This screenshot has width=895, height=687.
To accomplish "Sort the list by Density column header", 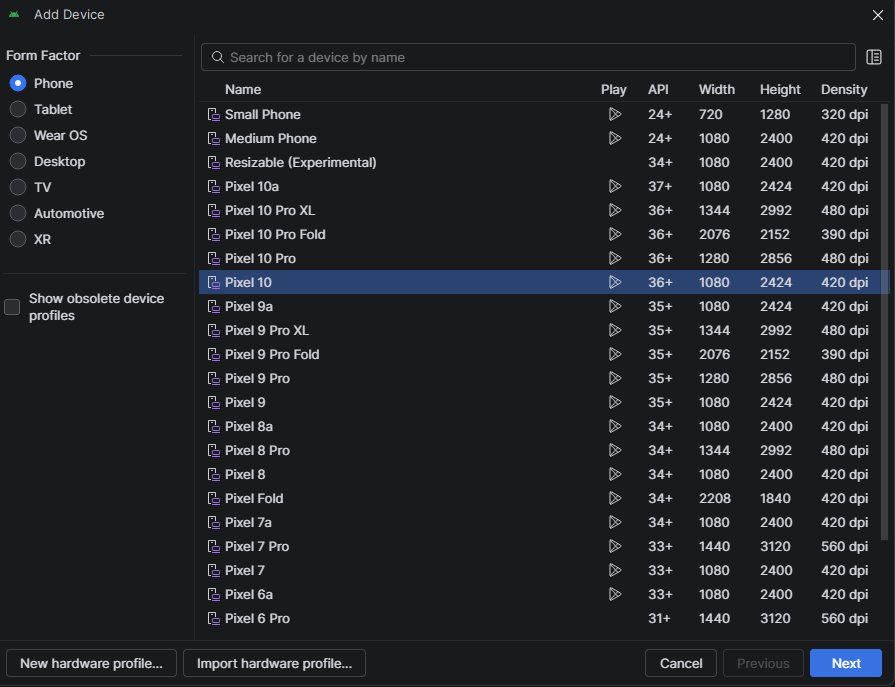I will coord(844,90).
